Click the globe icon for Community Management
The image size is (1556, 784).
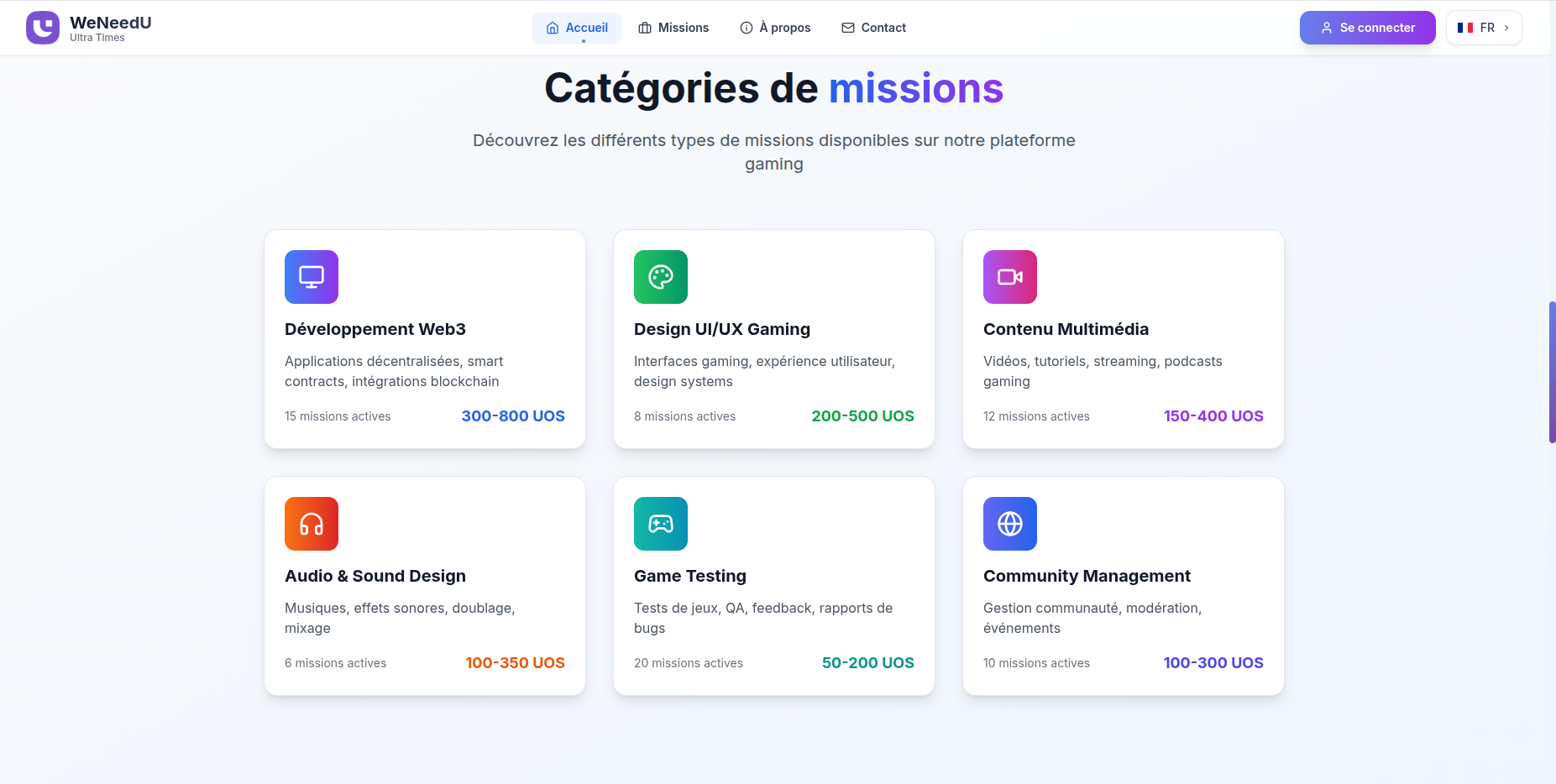tap(1010, 524)
